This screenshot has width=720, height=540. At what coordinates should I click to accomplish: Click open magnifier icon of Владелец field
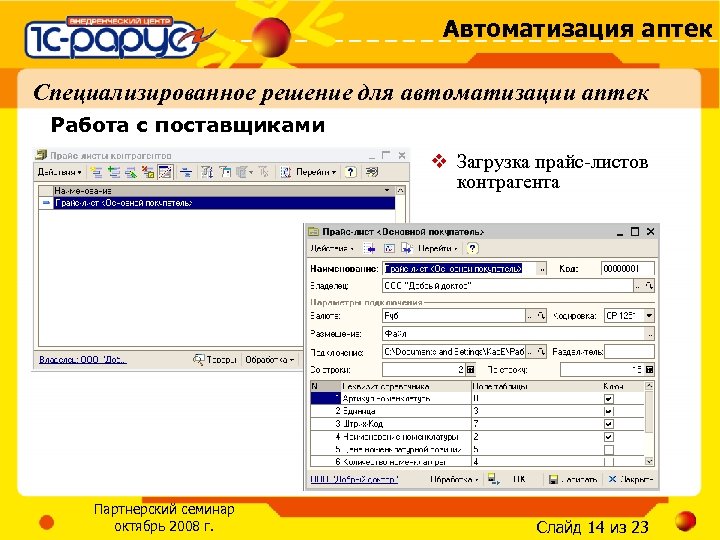tap(649, 287)
